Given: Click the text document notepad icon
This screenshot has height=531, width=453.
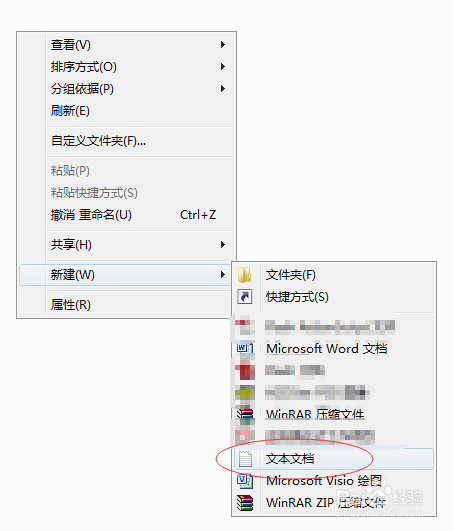Looking at the screenshot, I should pyautogui.click(x=245, y=459).
